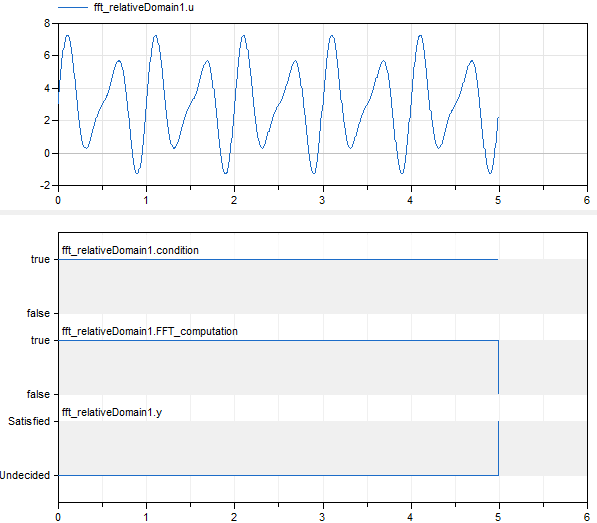Click the lower plot x-axis tick 5
Screen dimensions: 597x523
[x=498, y=517]
